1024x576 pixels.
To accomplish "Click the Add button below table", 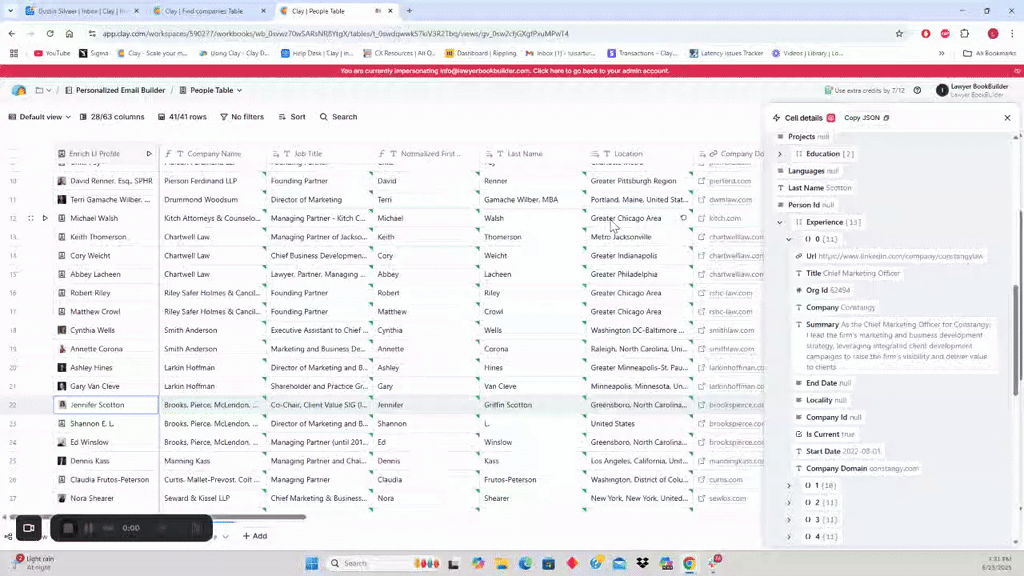I will tap(254, 536).
